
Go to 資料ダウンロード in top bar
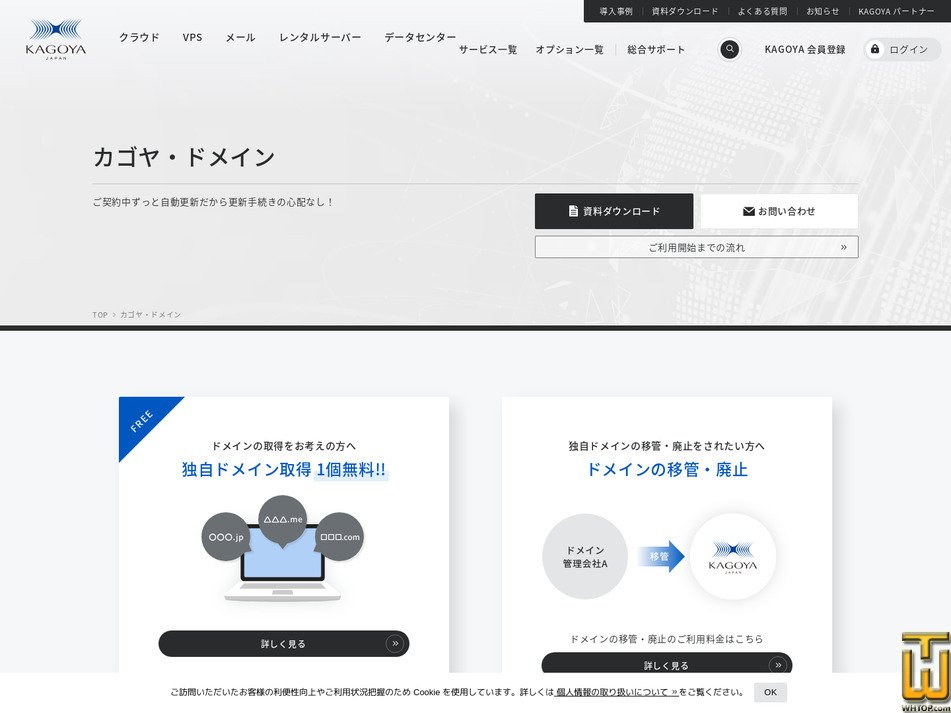coord(685,11)
